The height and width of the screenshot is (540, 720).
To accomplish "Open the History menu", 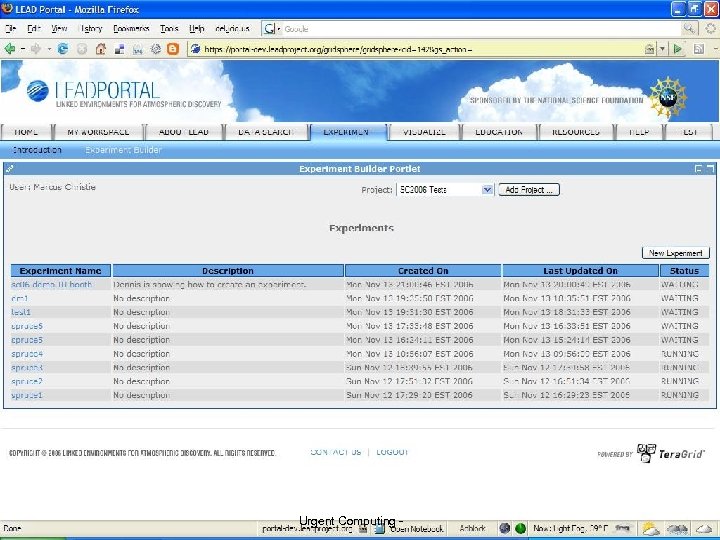I will (90, 28).
